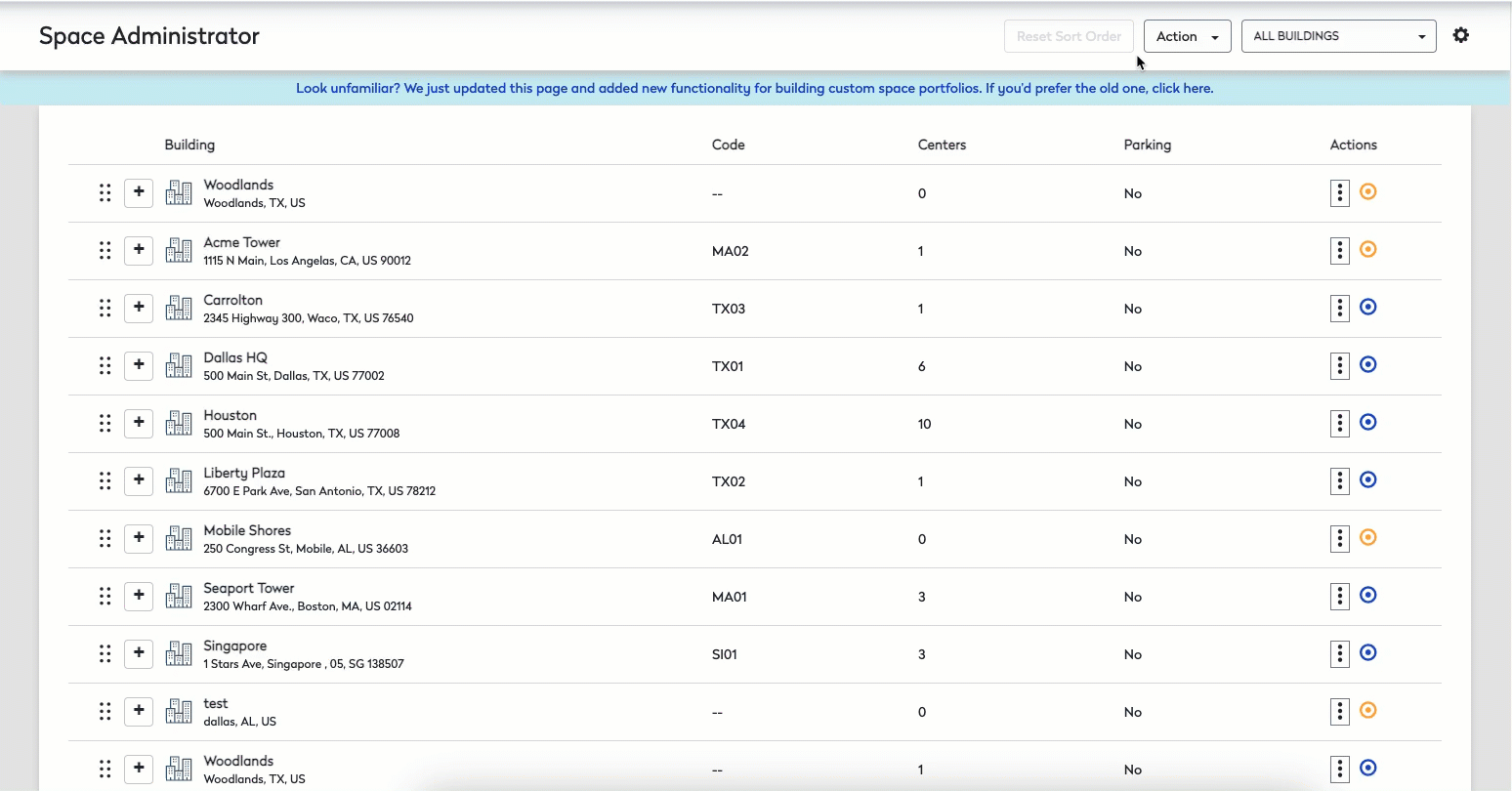Click the building icon next to Liberty Plaza
1512x791 pixels.
tap(179, 480)
